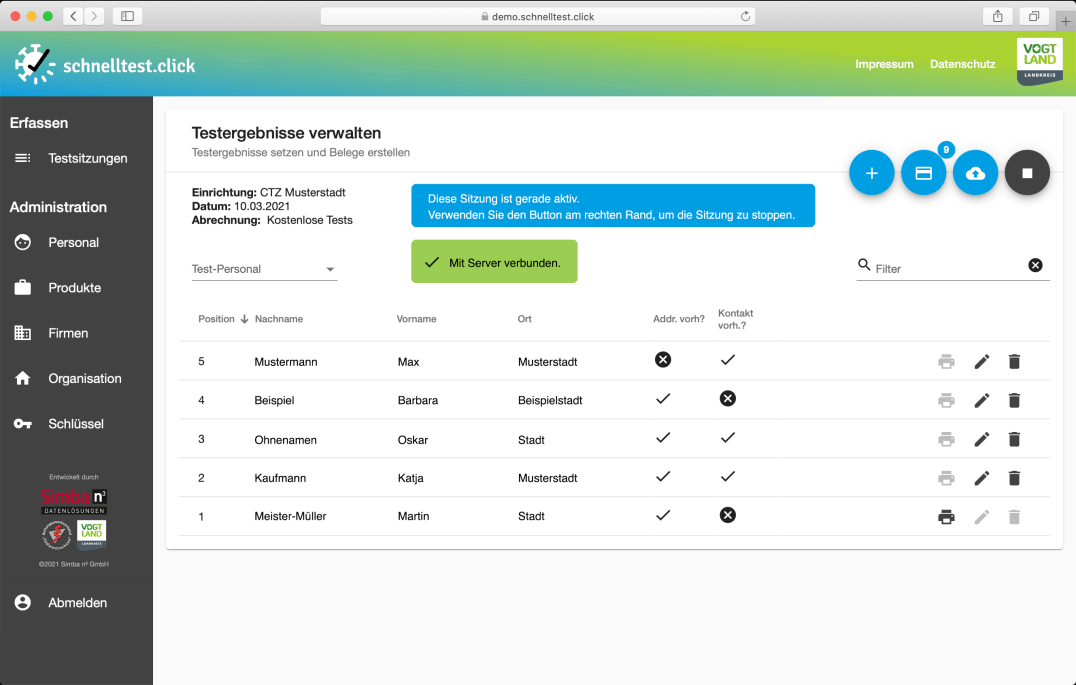Open Teststitzungen in the sidebar

87,158
